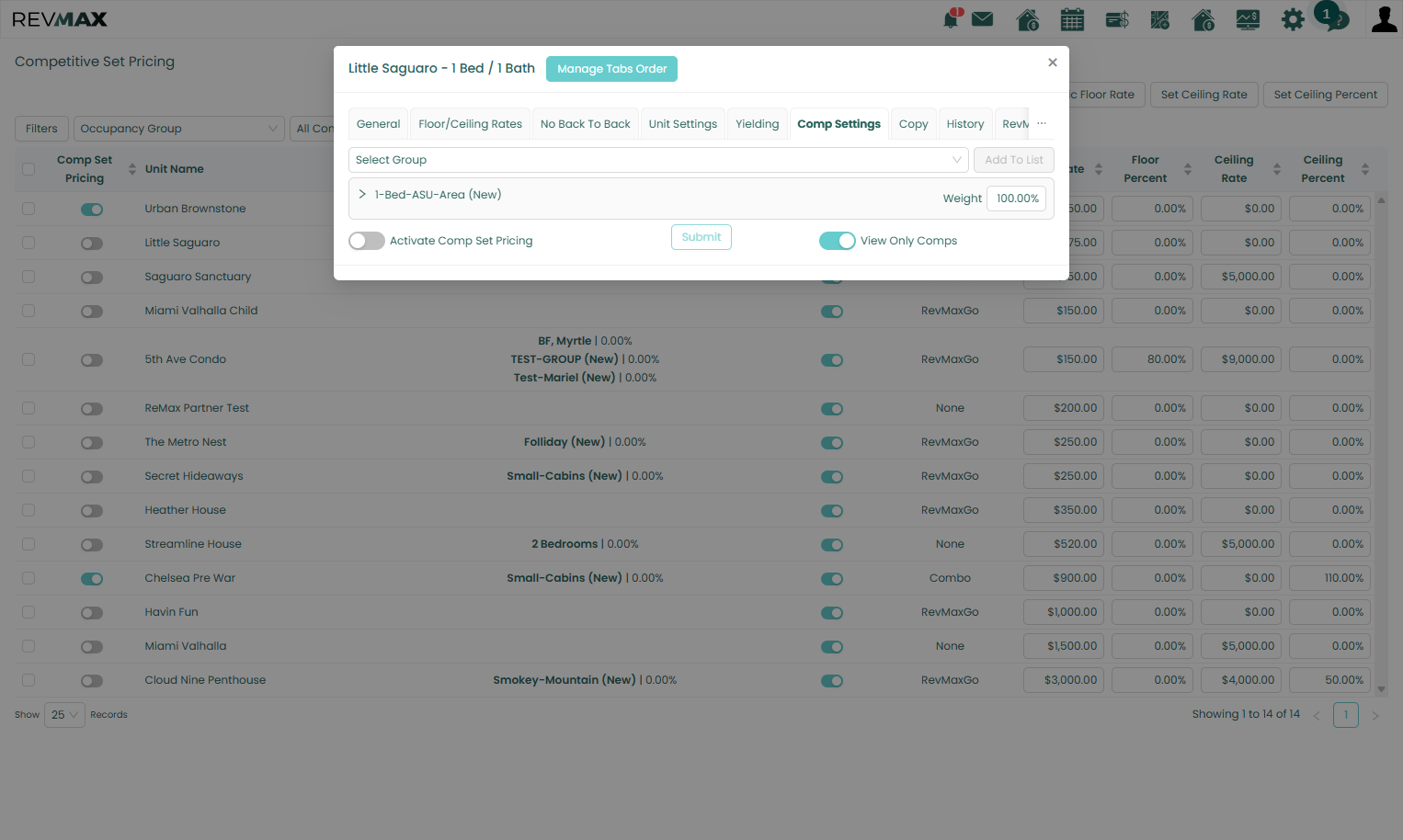
Task: Switch to Floor/Ceiling Rates tab
Action: [x=470, y=124]
